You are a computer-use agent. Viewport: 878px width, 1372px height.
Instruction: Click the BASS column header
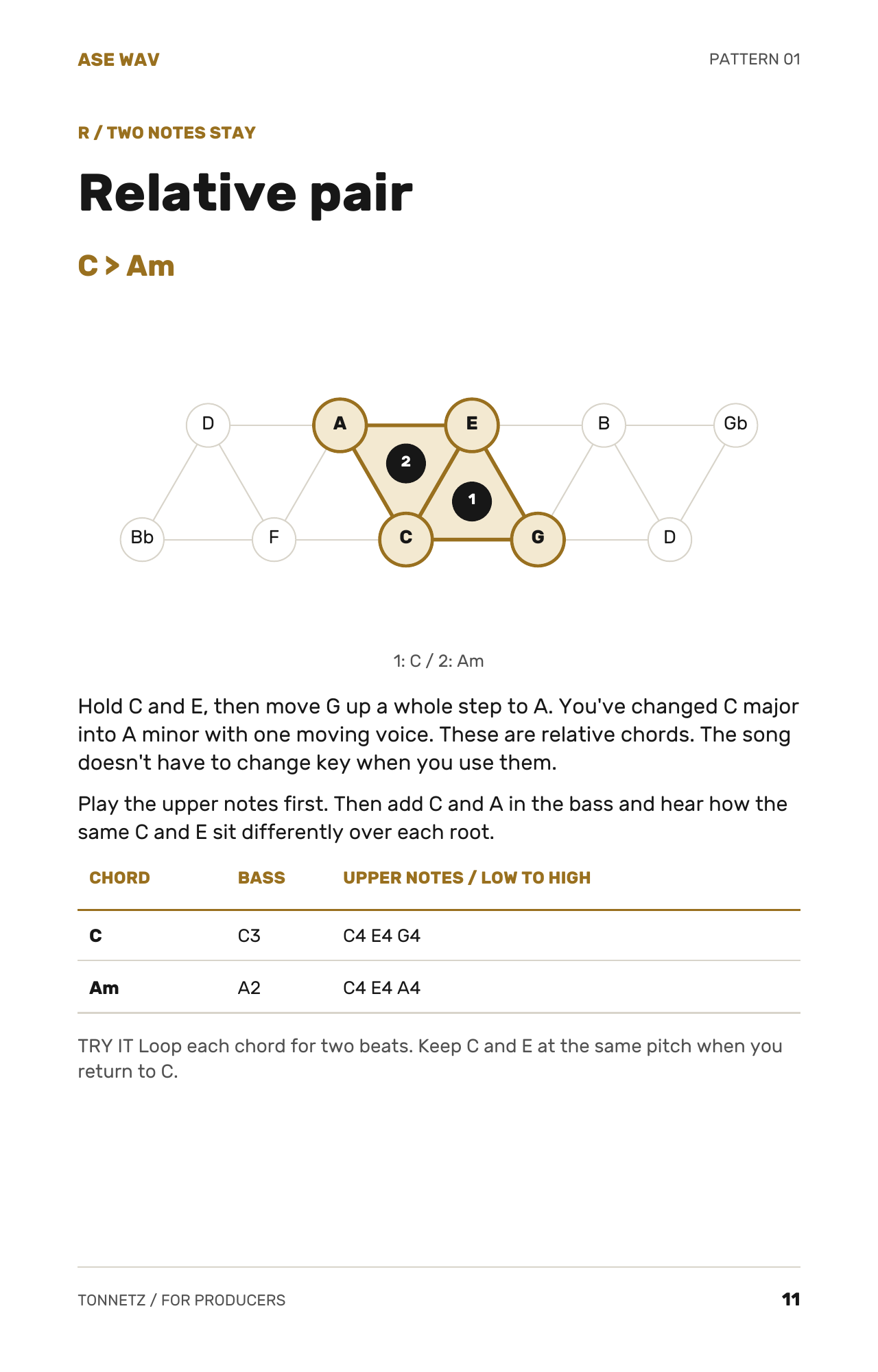coord(261,878)
